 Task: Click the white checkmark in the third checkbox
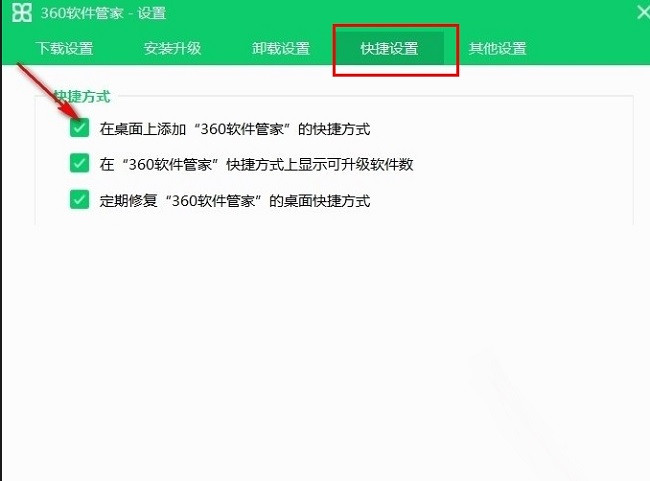click(x=79, y=199)
